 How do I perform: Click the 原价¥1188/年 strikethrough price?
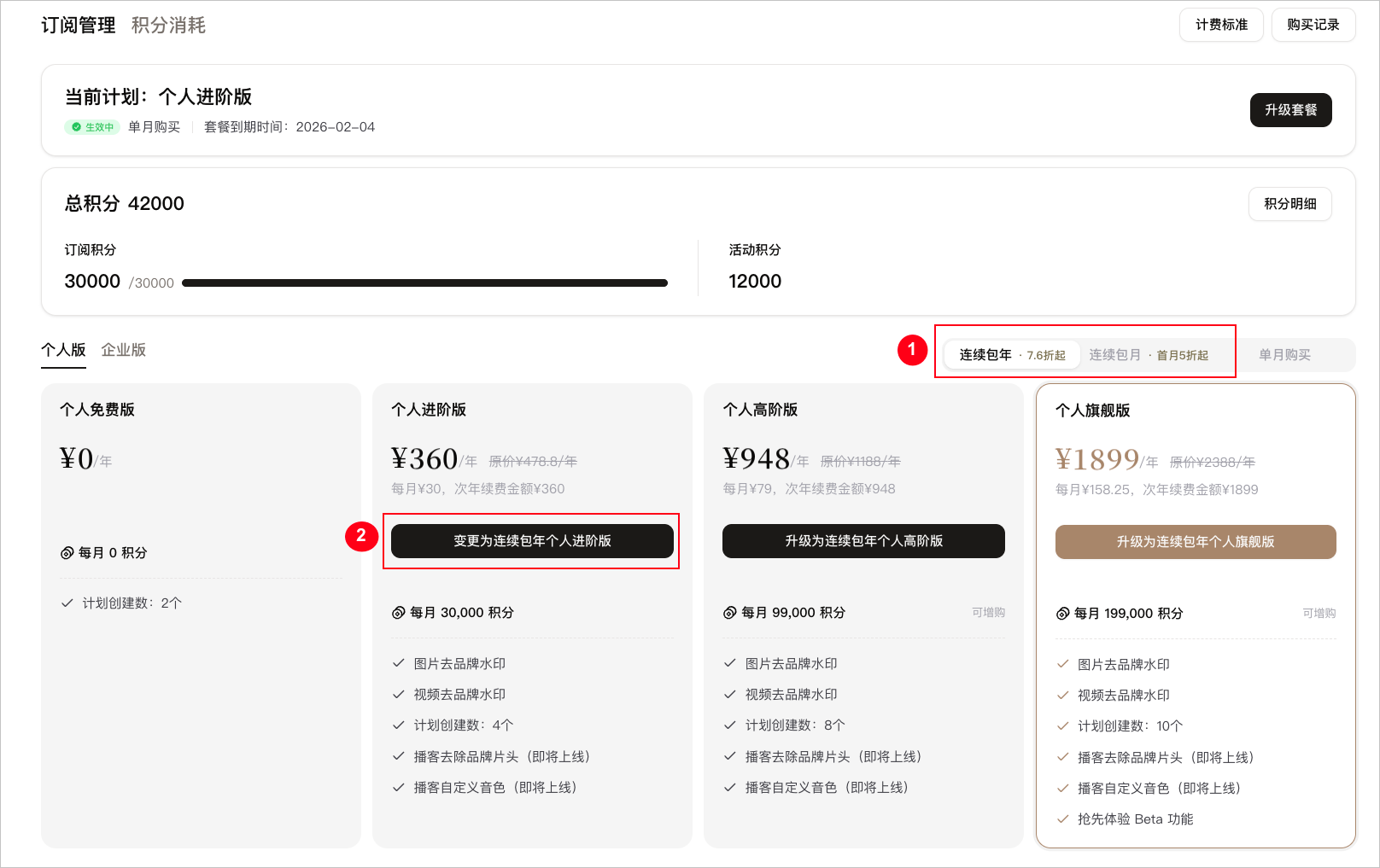pyautogui.click(x=861, y=462)
